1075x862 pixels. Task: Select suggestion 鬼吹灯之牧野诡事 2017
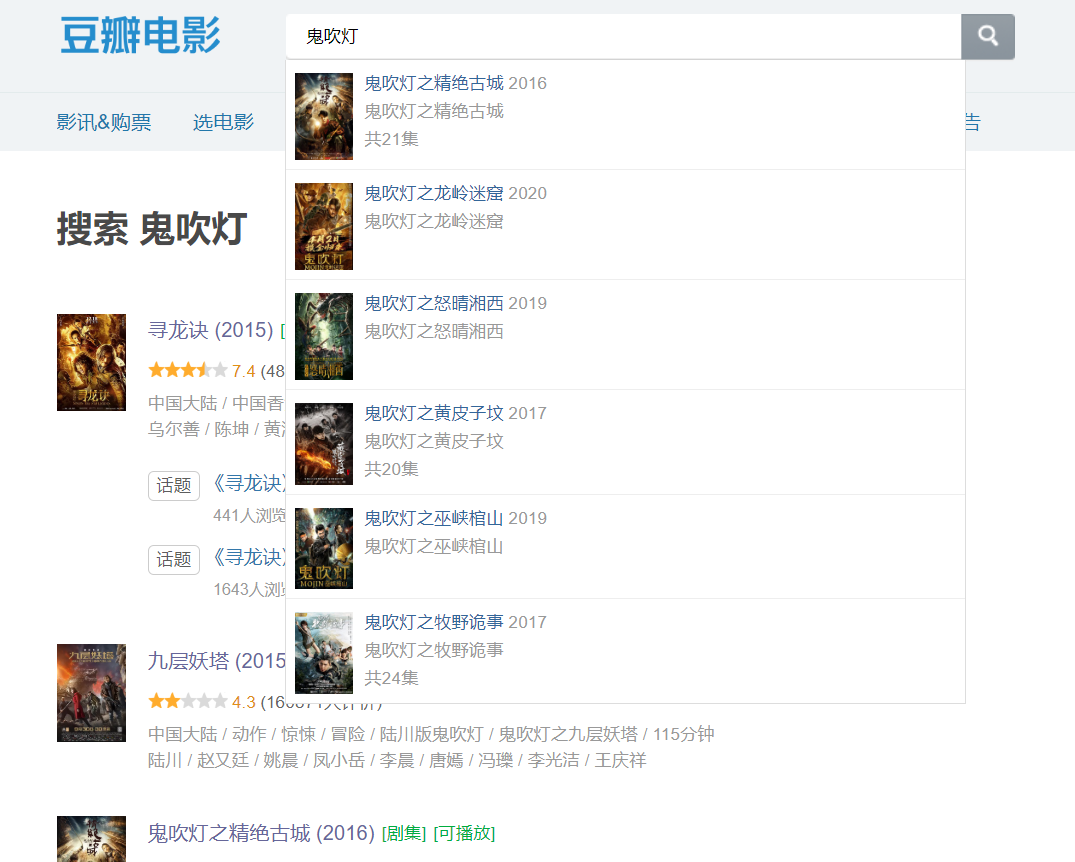pyautogui.click(x=625, y=651)
